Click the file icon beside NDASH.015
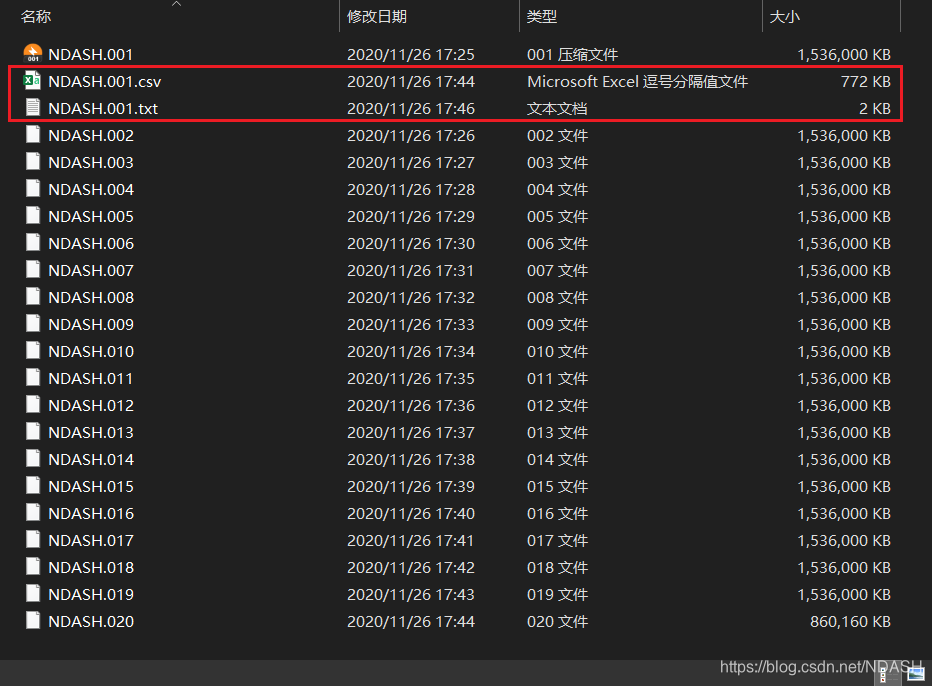Viewport: 932px width, 686px height. click(33, 486)
